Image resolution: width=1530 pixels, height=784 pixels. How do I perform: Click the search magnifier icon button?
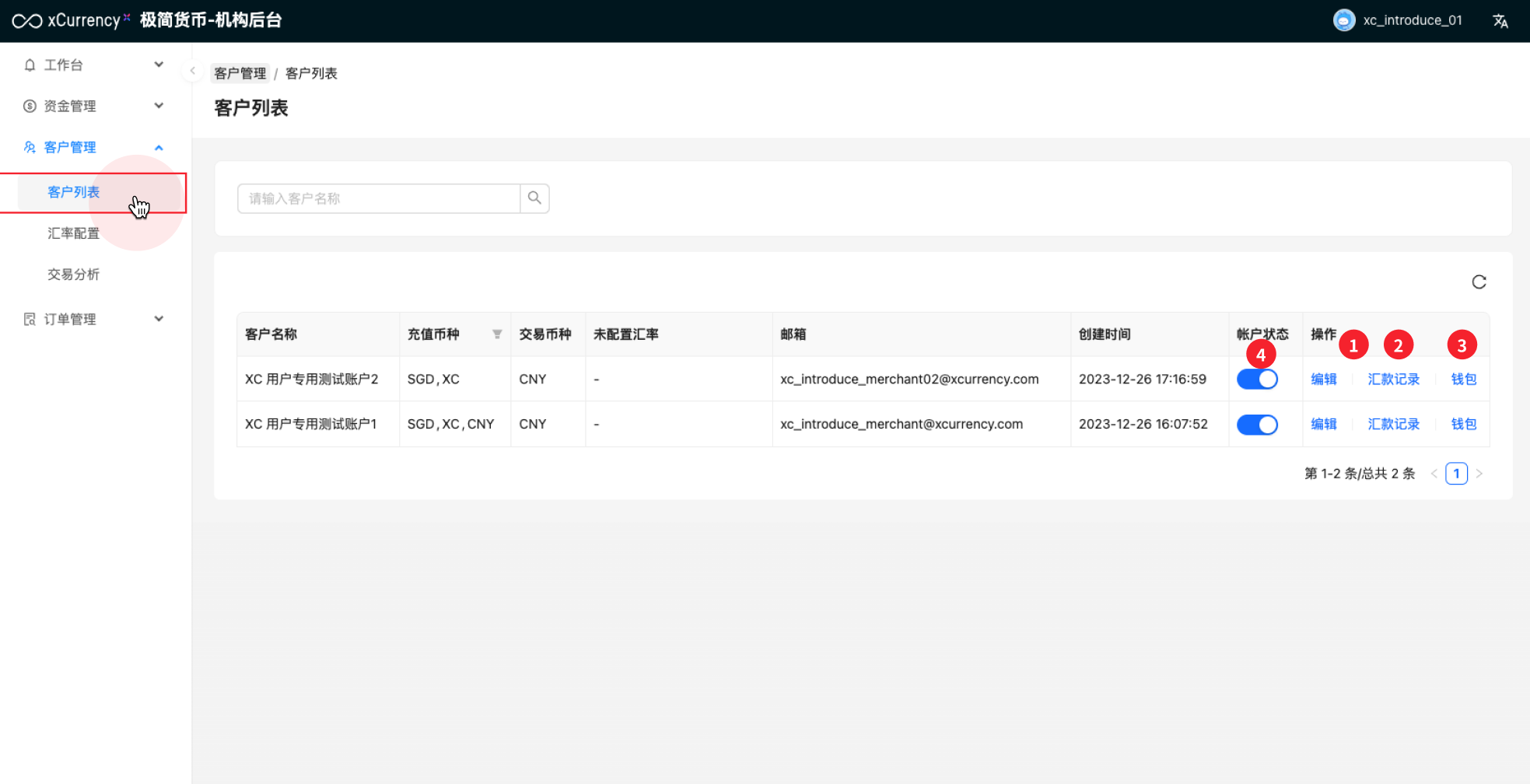pyautogui.click(x=534, y=198)
